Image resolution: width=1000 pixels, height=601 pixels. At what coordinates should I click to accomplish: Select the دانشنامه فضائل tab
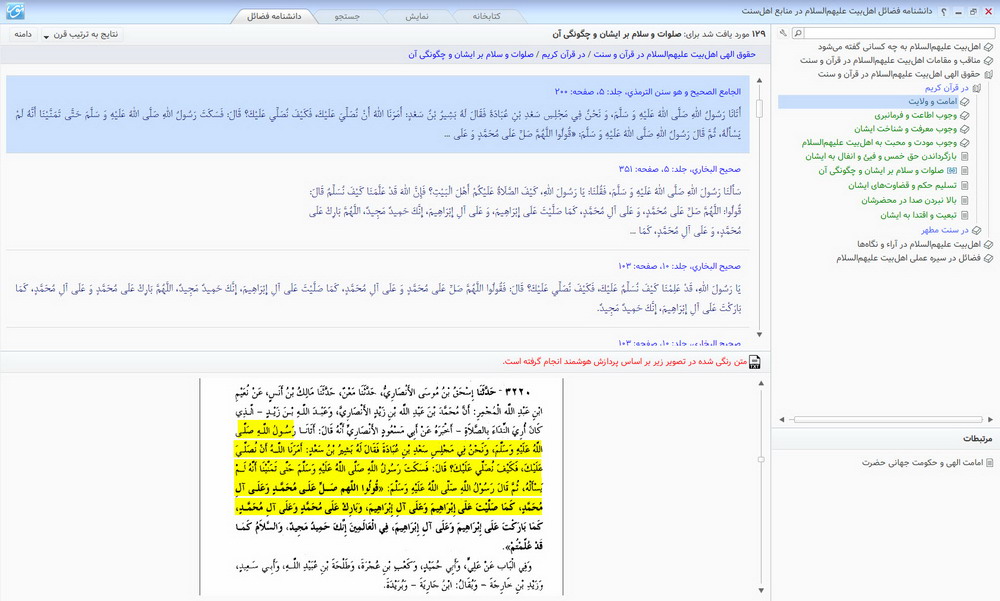274,17
